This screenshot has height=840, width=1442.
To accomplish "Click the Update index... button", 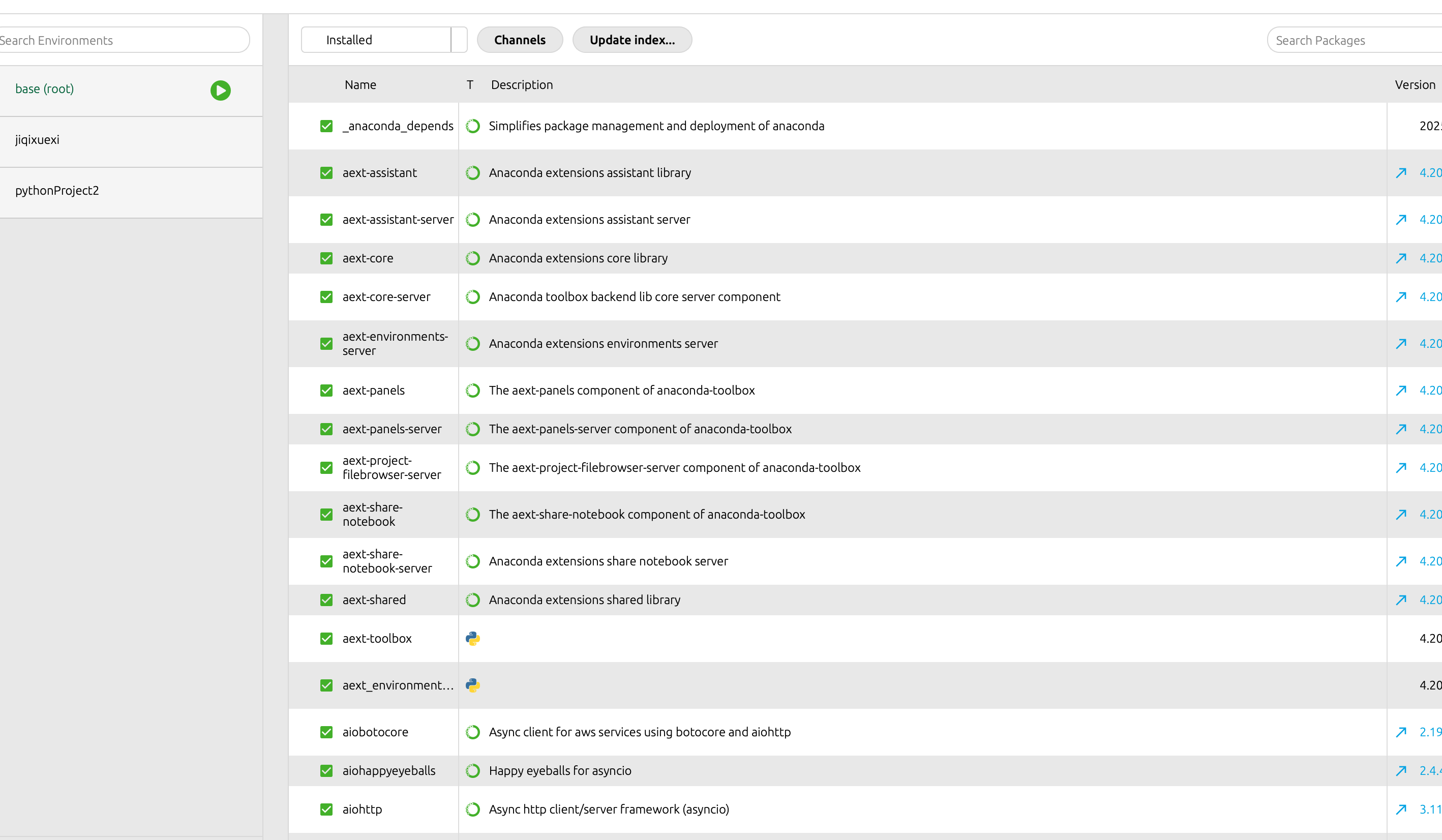I will (633, 40).
